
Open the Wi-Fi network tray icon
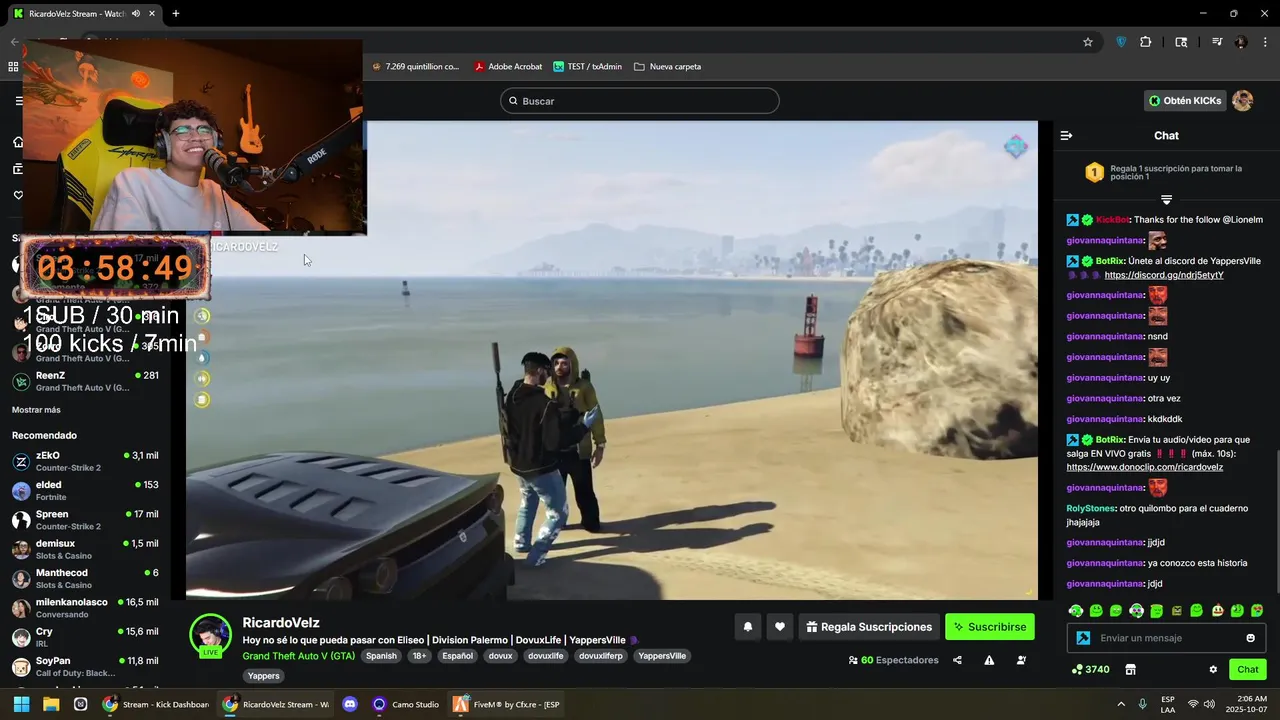(x=1194, y=704)
